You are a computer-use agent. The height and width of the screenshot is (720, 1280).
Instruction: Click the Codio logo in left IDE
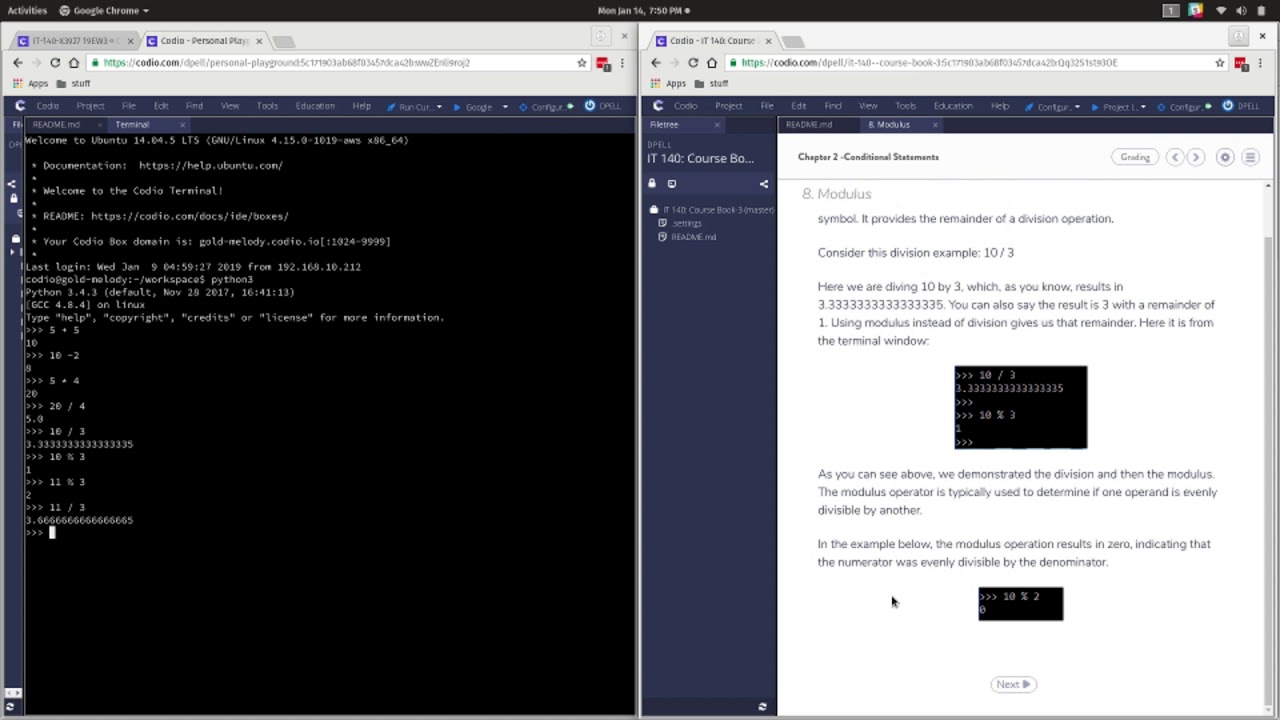coord(20,106)
